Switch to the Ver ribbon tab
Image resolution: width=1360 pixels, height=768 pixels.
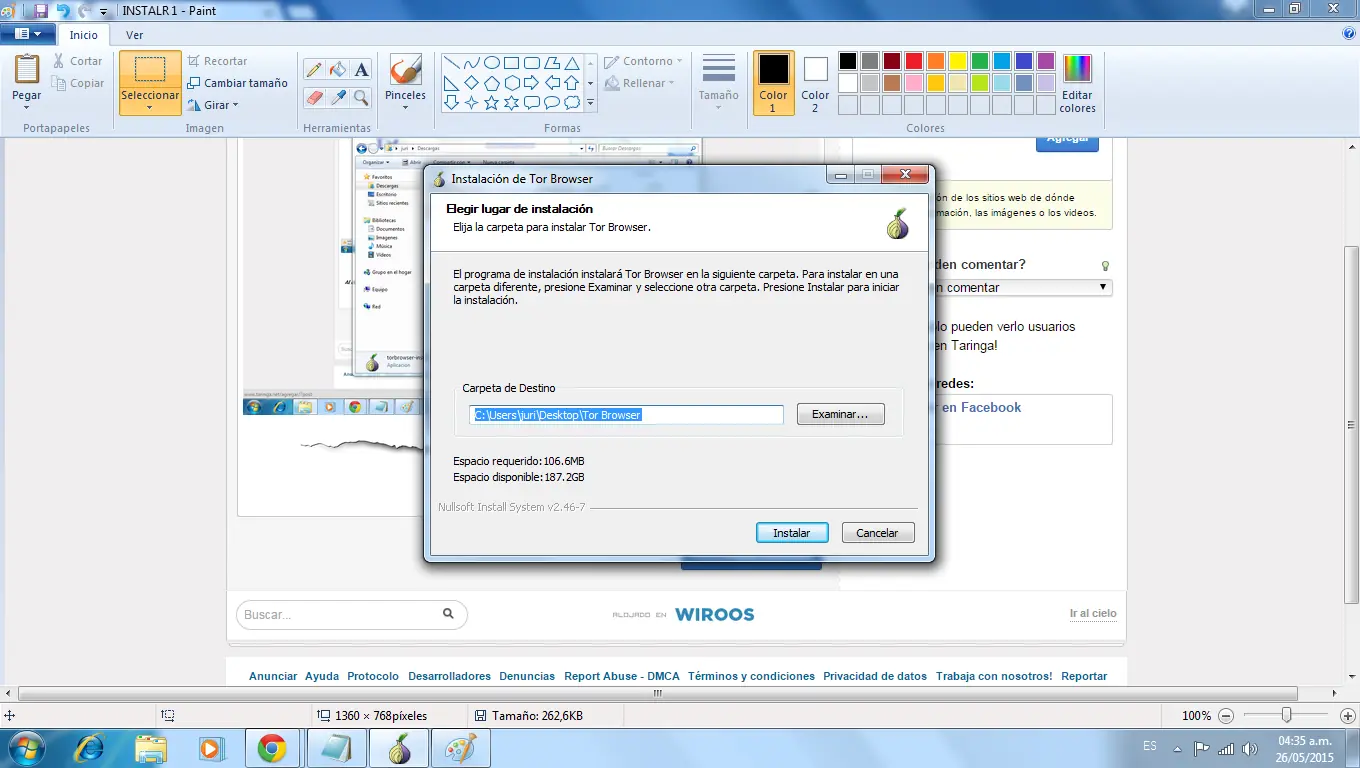(x=134, y=35)
